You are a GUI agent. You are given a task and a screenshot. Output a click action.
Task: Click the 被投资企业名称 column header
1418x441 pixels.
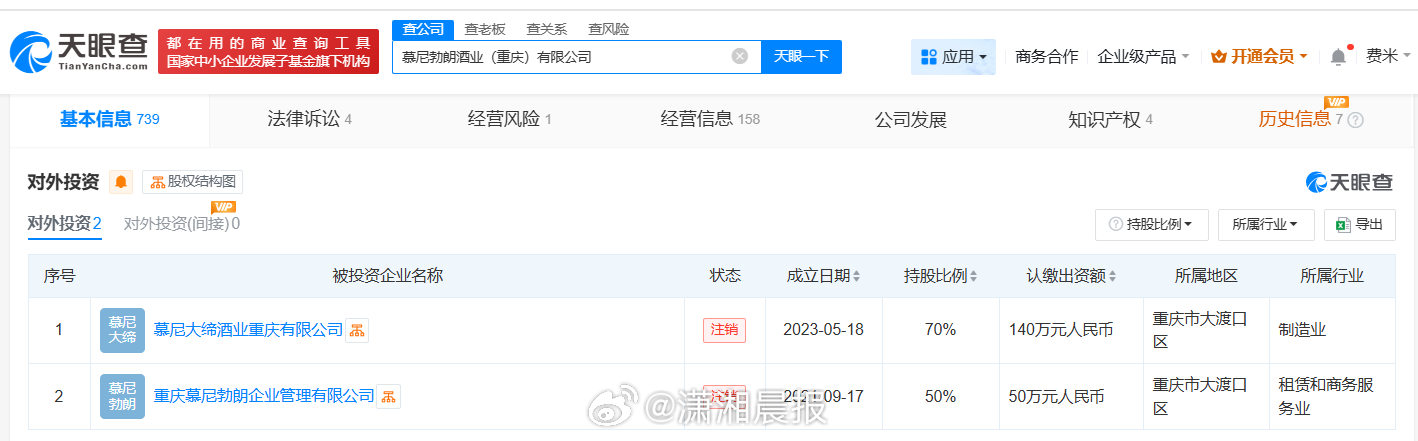coord(387,276)
